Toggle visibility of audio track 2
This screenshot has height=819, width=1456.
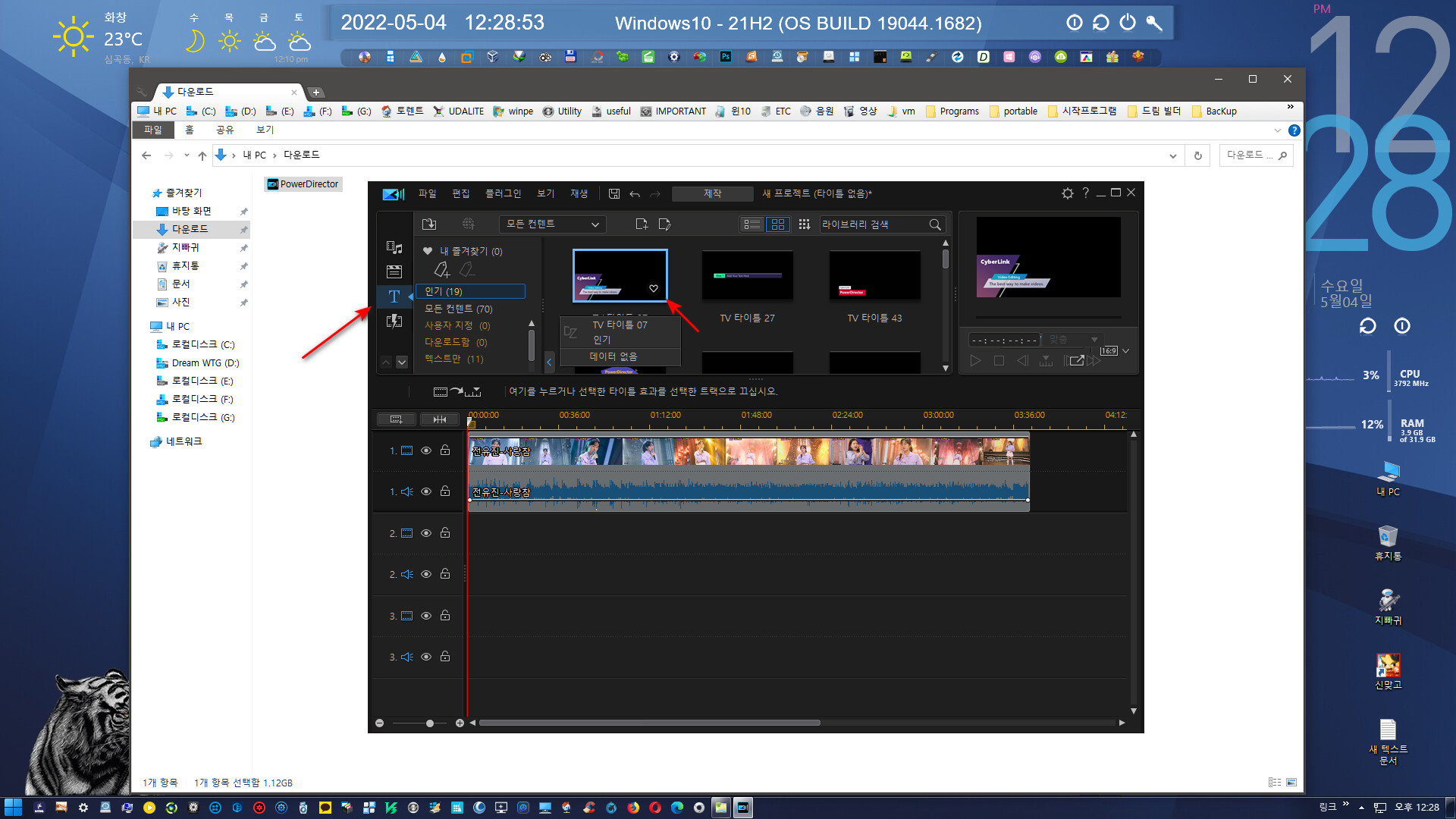coord(426,574)
